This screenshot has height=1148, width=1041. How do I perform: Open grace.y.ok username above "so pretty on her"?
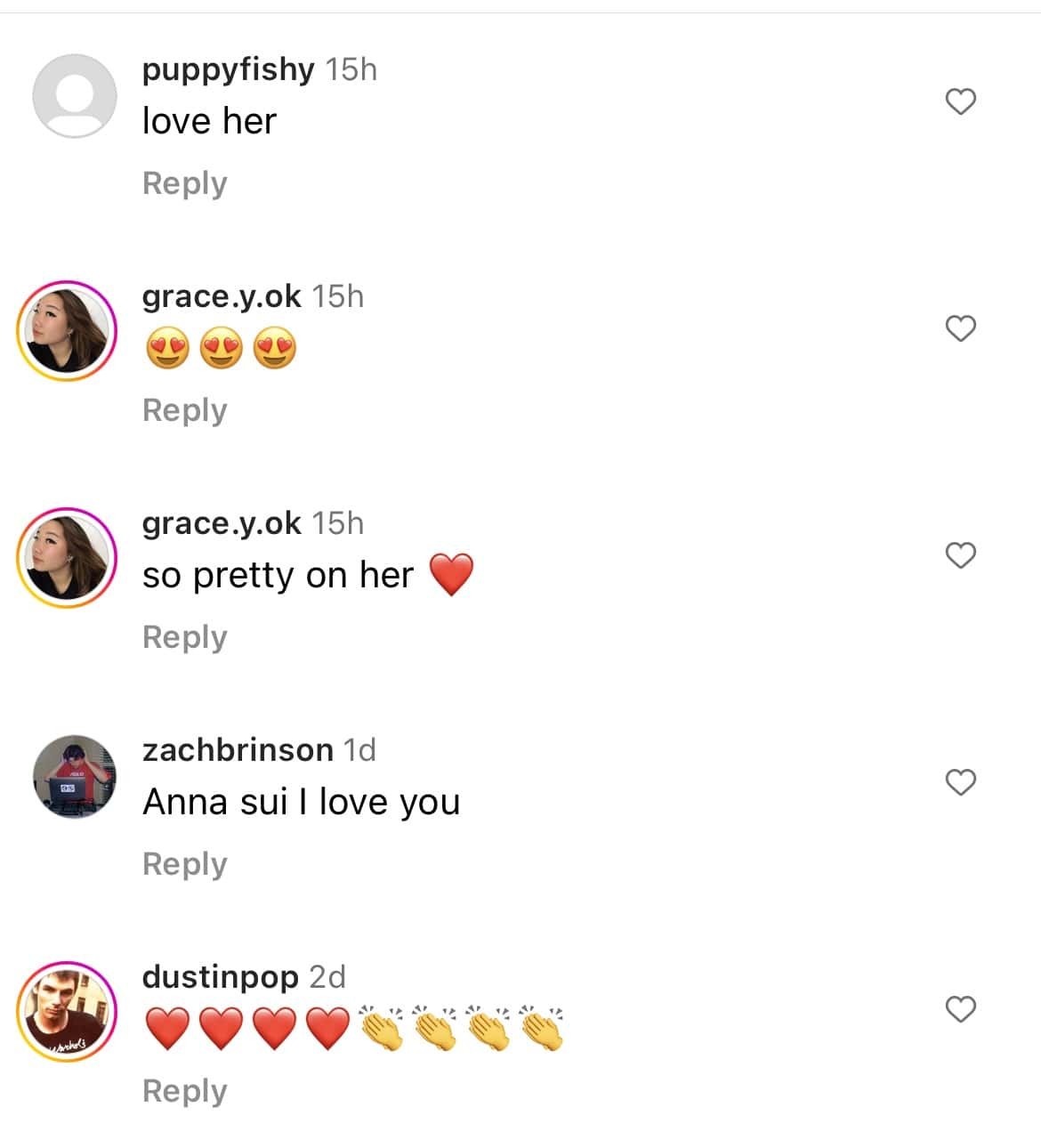[x=222, y=523]
